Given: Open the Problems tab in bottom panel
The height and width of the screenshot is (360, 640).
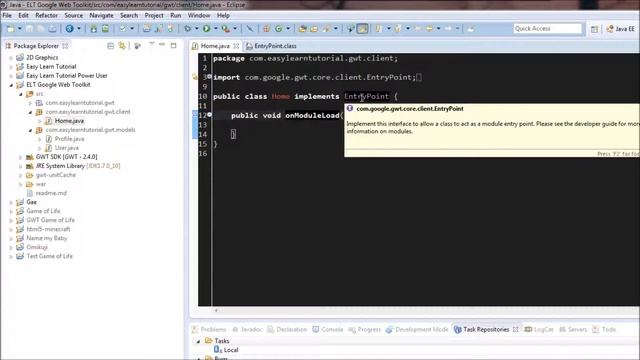Looking at the screenshot, I should tap(213, 329).
